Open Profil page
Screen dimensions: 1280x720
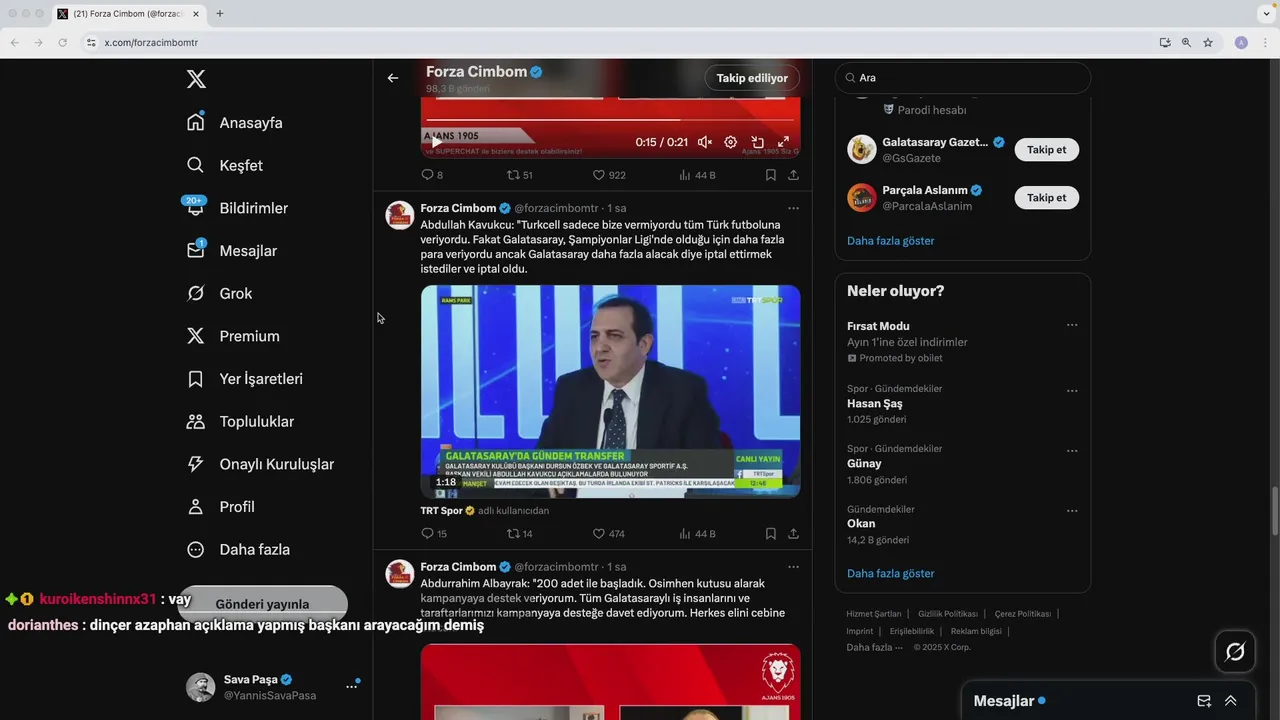coord(221,507)
